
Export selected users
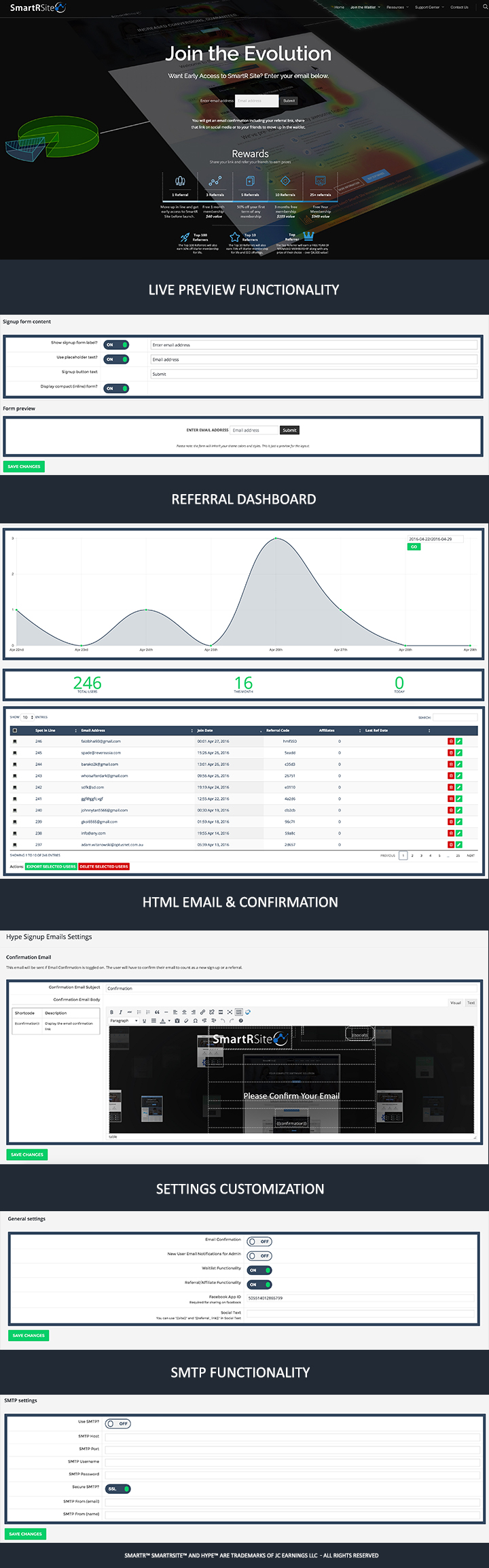coord(52,867)
